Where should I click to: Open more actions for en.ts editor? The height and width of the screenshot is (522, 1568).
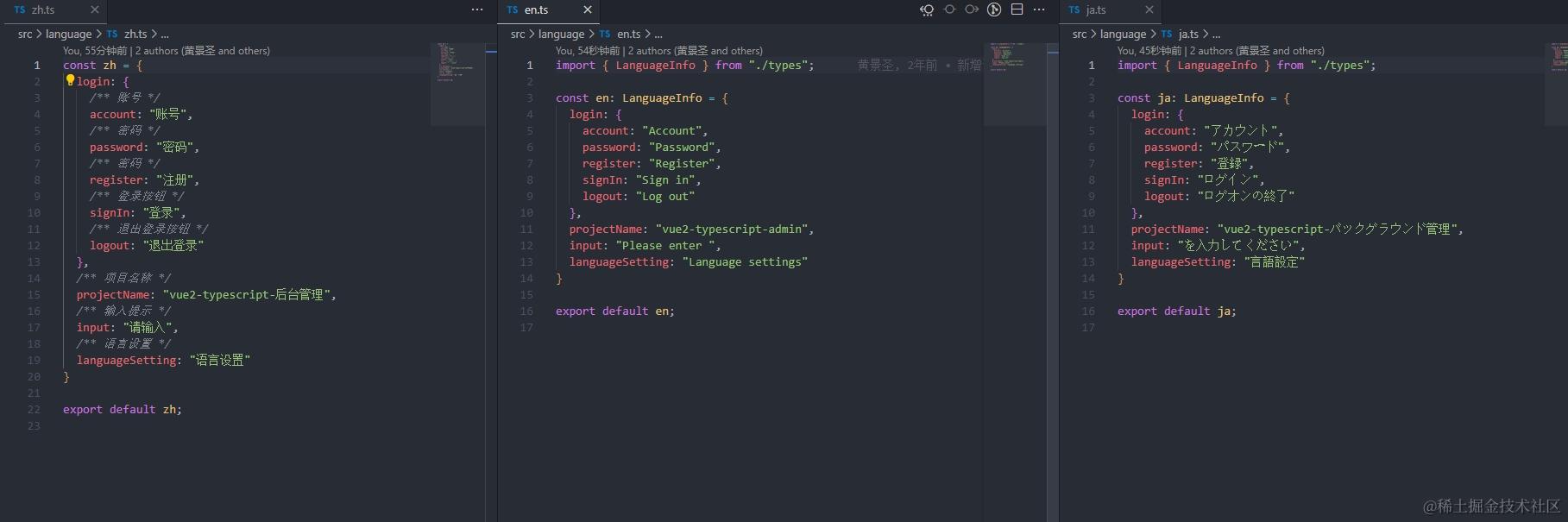tap(1039, 9)
